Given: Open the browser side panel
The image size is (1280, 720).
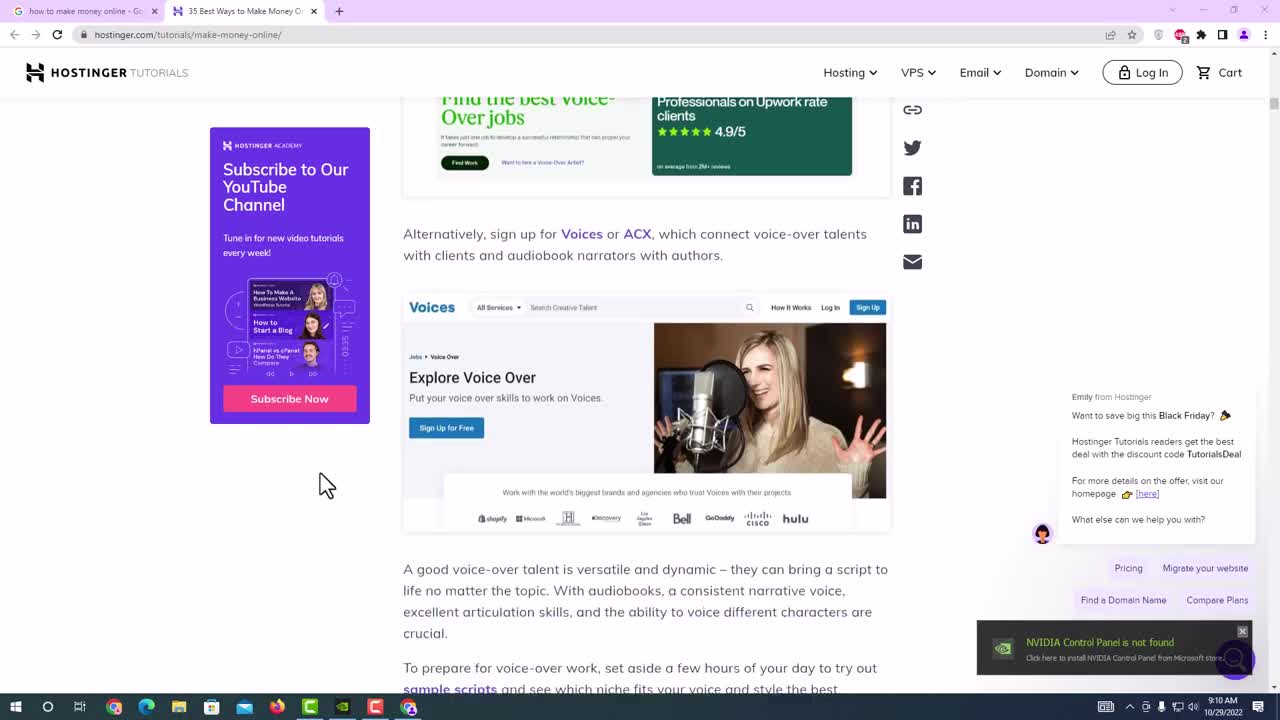Looking at the screenshot, I should [1222, 34].
